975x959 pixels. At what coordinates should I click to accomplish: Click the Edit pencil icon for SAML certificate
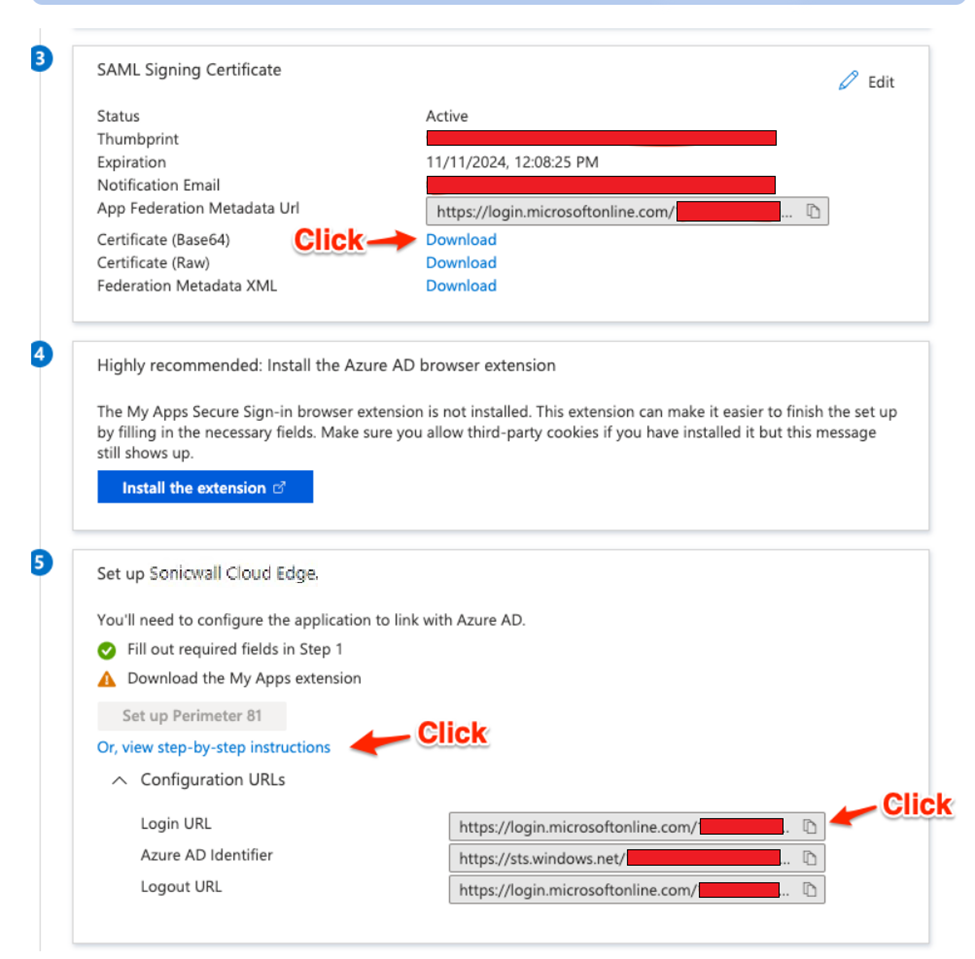pos(849,81)
